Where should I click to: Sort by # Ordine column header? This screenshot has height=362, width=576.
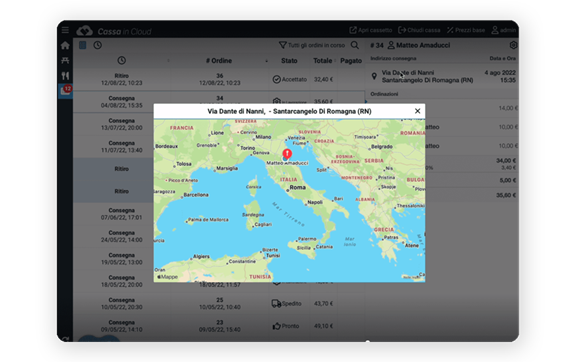coord(219,61)
